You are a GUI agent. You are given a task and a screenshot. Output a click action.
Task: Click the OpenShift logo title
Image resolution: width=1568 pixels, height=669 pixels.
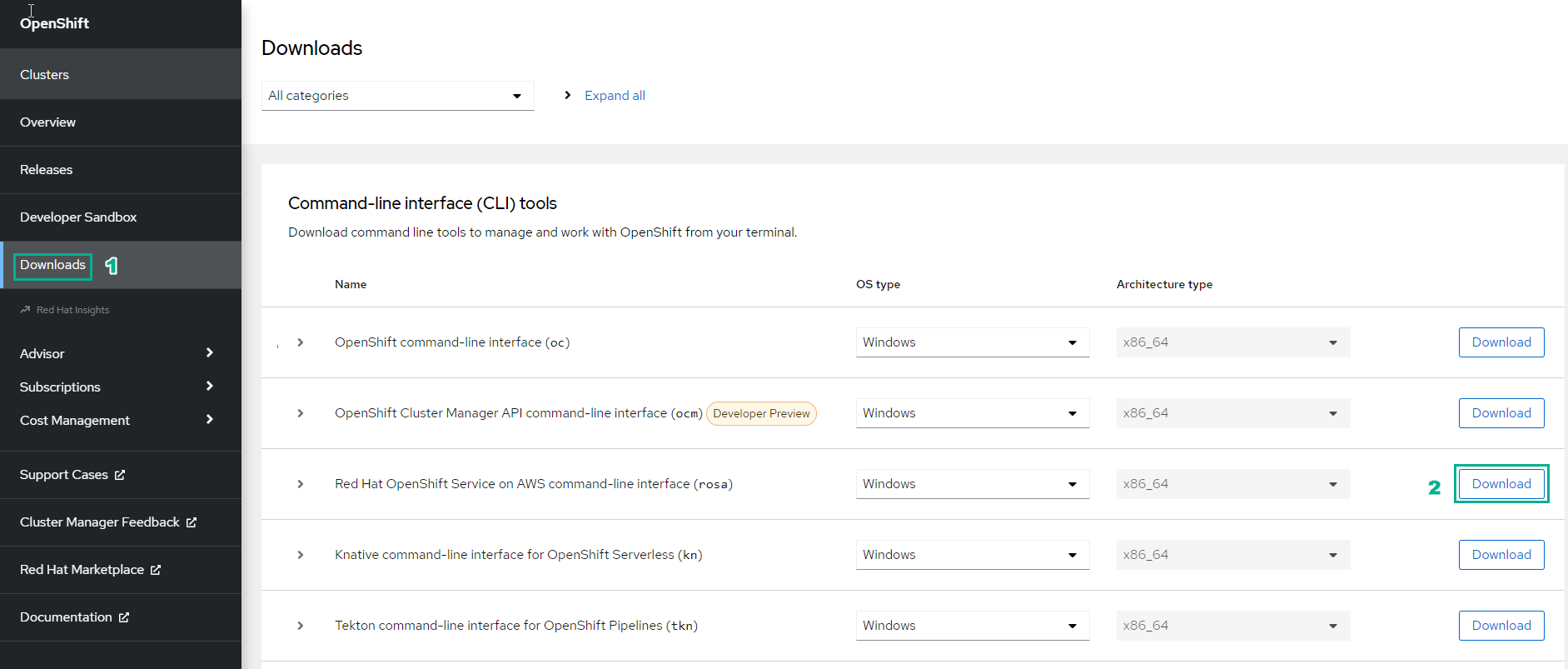pos(55,23)
